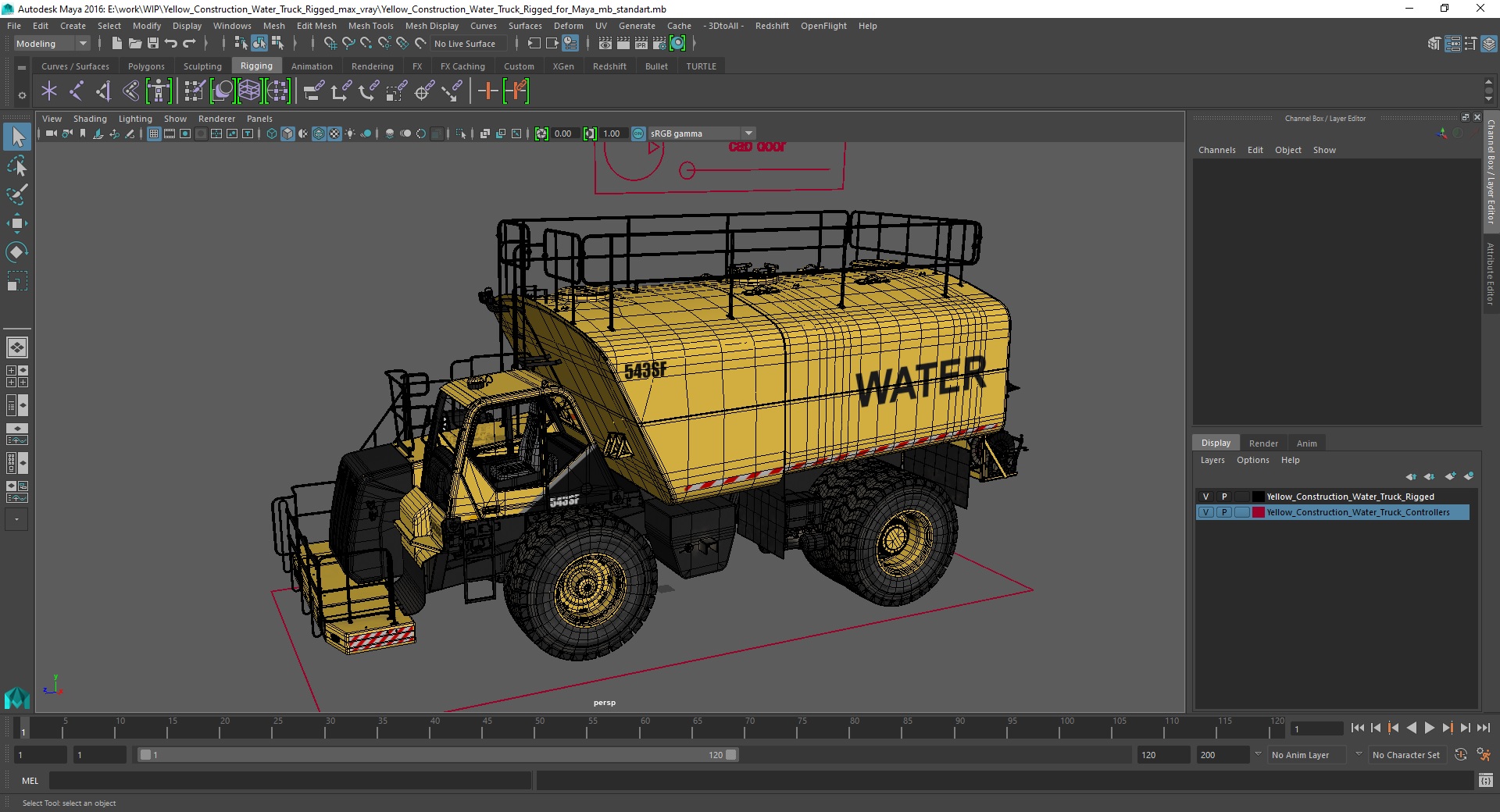Open the shelf options gear menu
The image size is (1500, 812).
coord(22,95)
